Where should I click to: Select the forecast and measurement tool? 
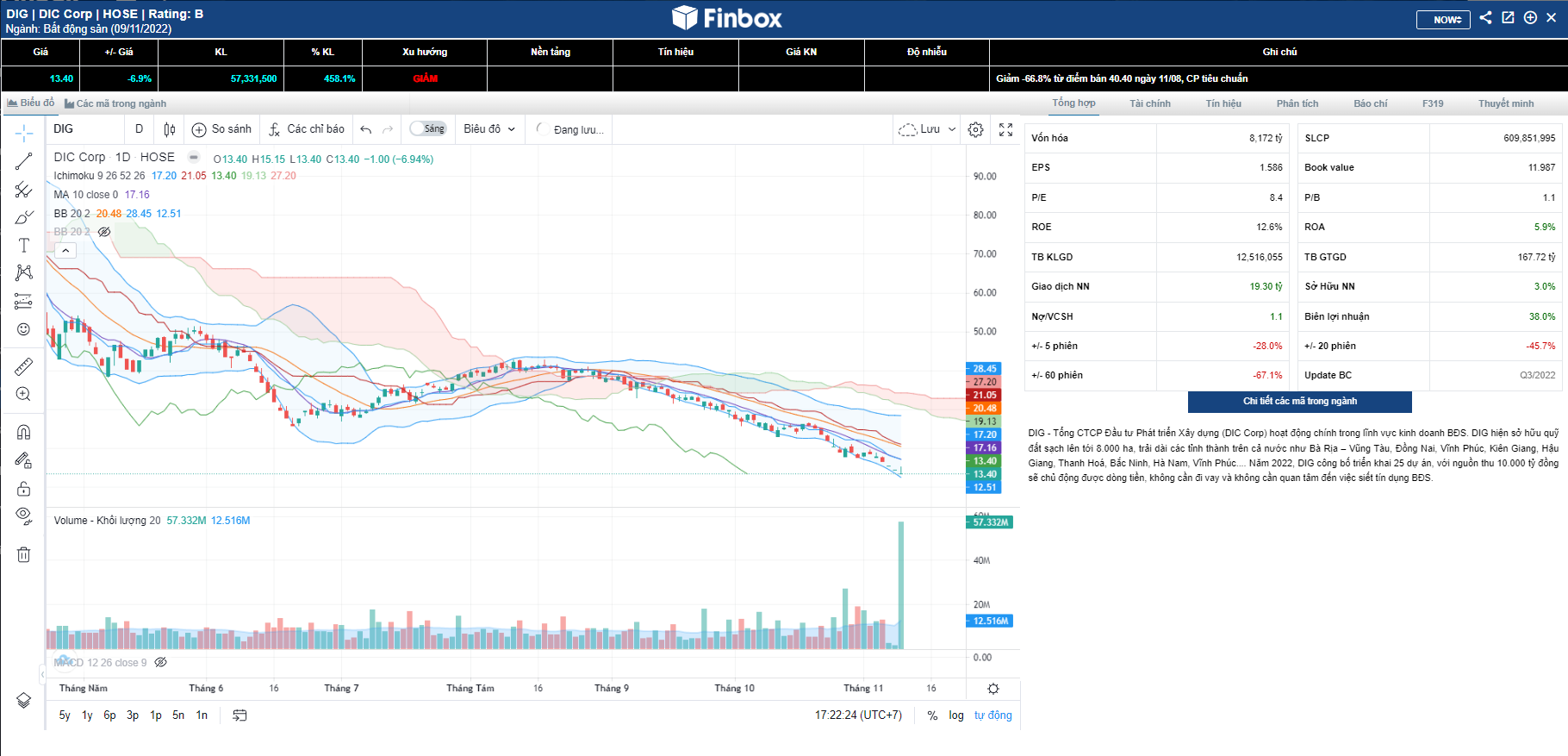coord(24,301)
